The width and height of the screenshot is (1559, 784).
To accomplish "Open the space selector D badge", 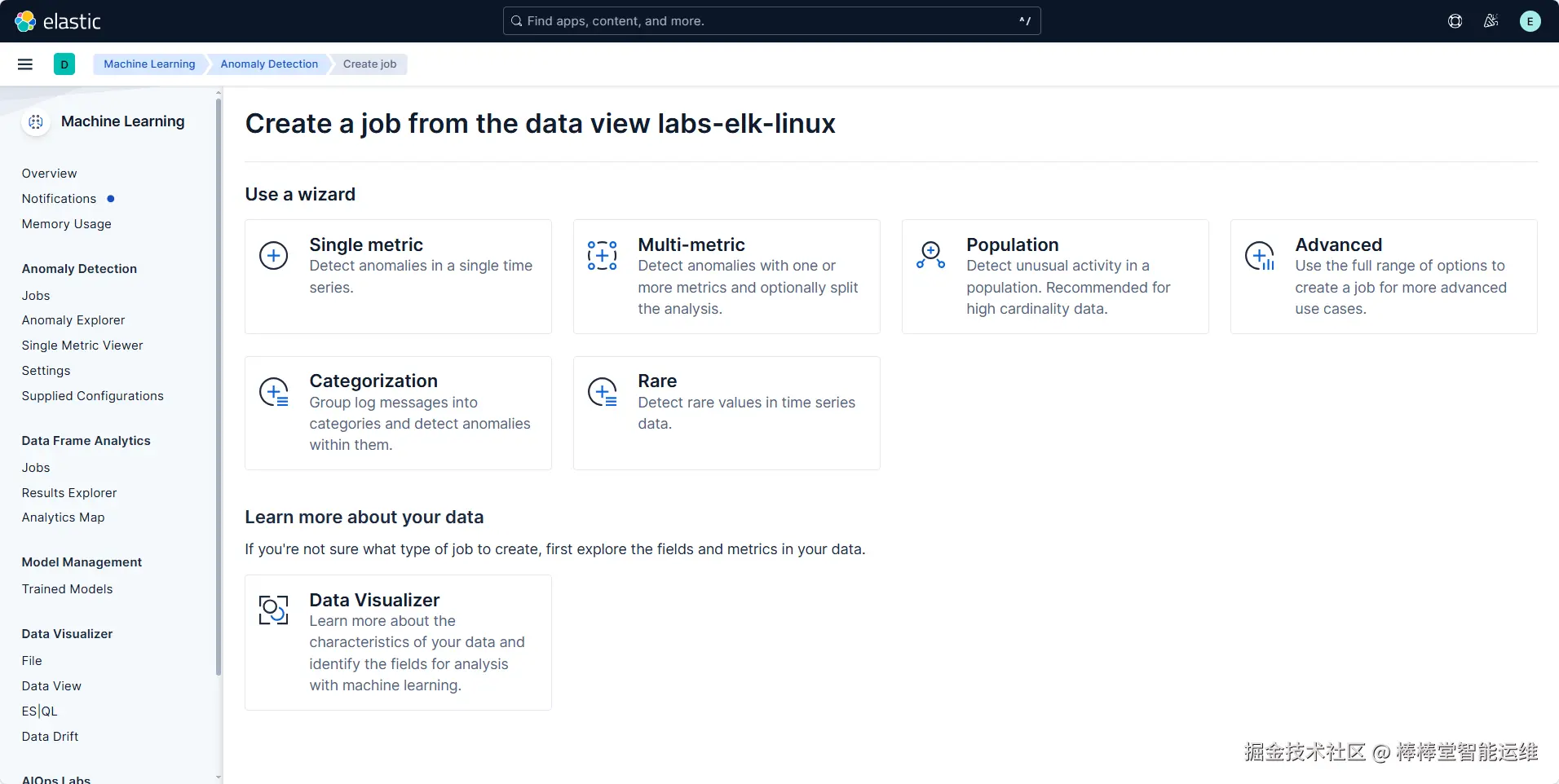I will pyautogui.click(x=64, y=64).
